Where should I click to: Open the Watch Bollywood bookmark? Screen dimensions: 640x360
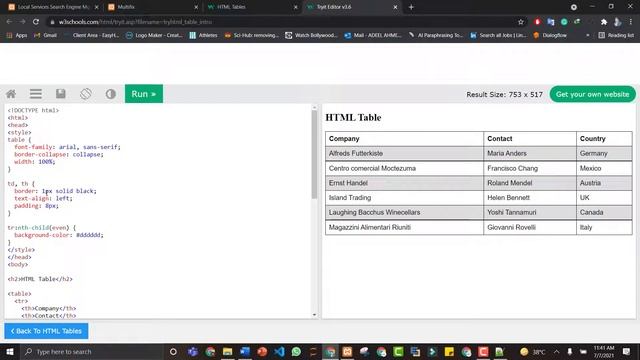coord(311,36)
